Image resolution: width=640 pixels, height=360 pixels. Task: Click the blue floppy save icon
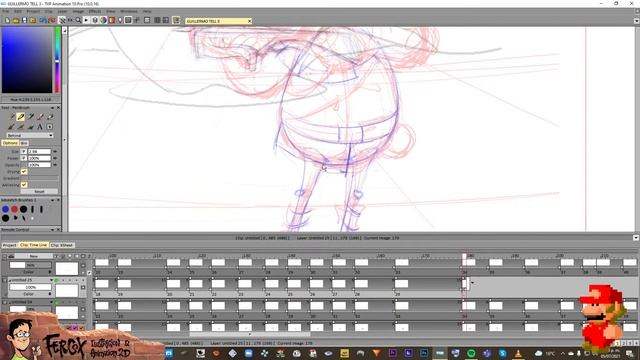(24, 20)
